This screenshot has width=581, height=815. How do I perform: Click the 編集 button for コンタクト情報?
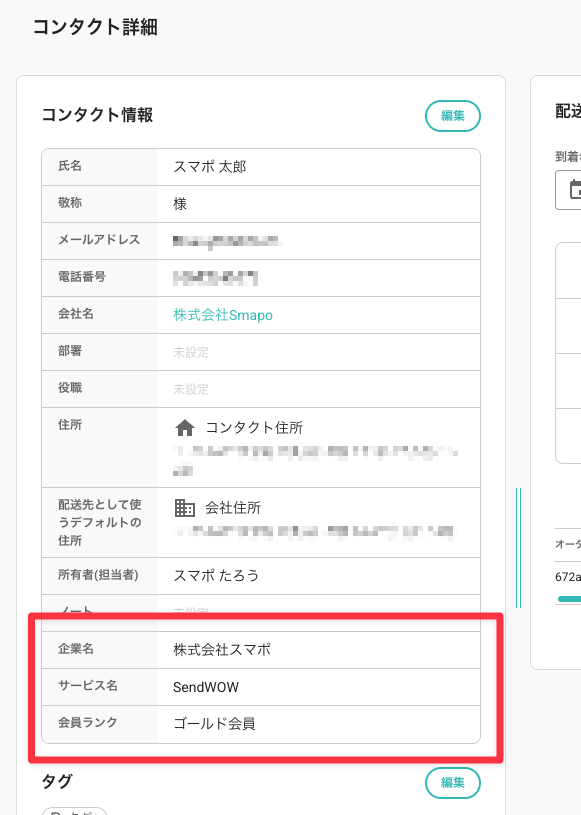[x=453, y=115]
